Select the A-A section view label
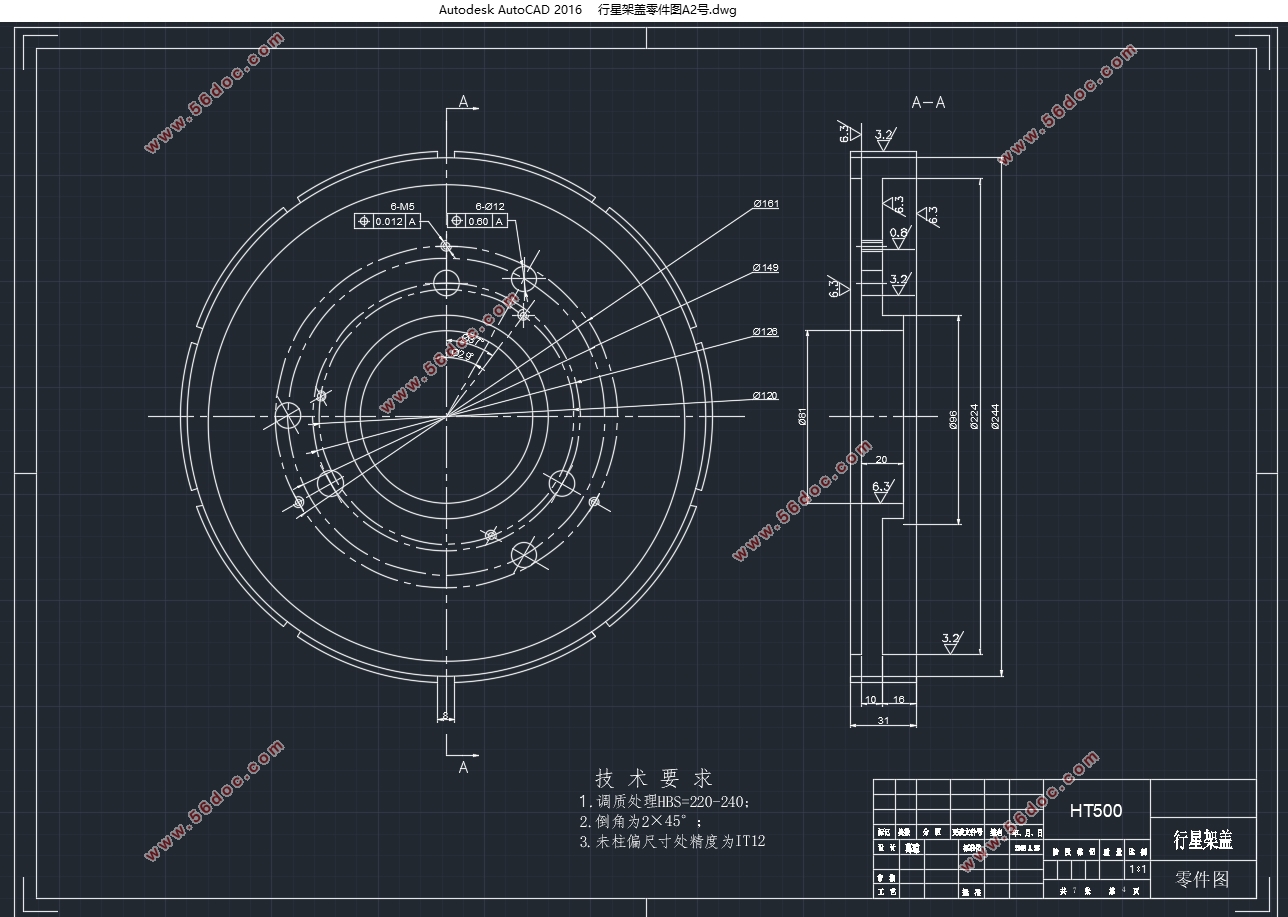 pos(928,102)
